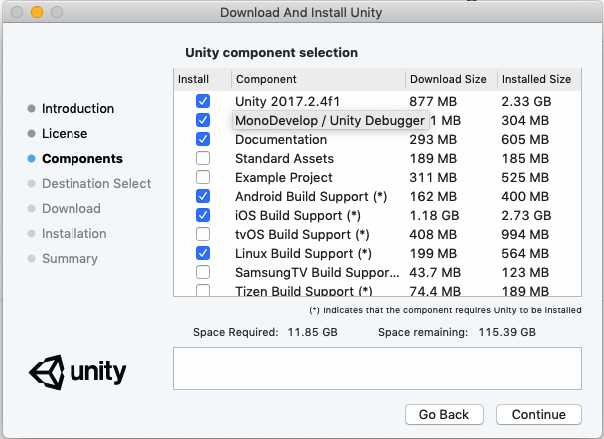Click the 1.18 GB download size cell
Image resolution: width=604 pixels, height=439 pixels.
pyautogui.click(x=434, y=215)
